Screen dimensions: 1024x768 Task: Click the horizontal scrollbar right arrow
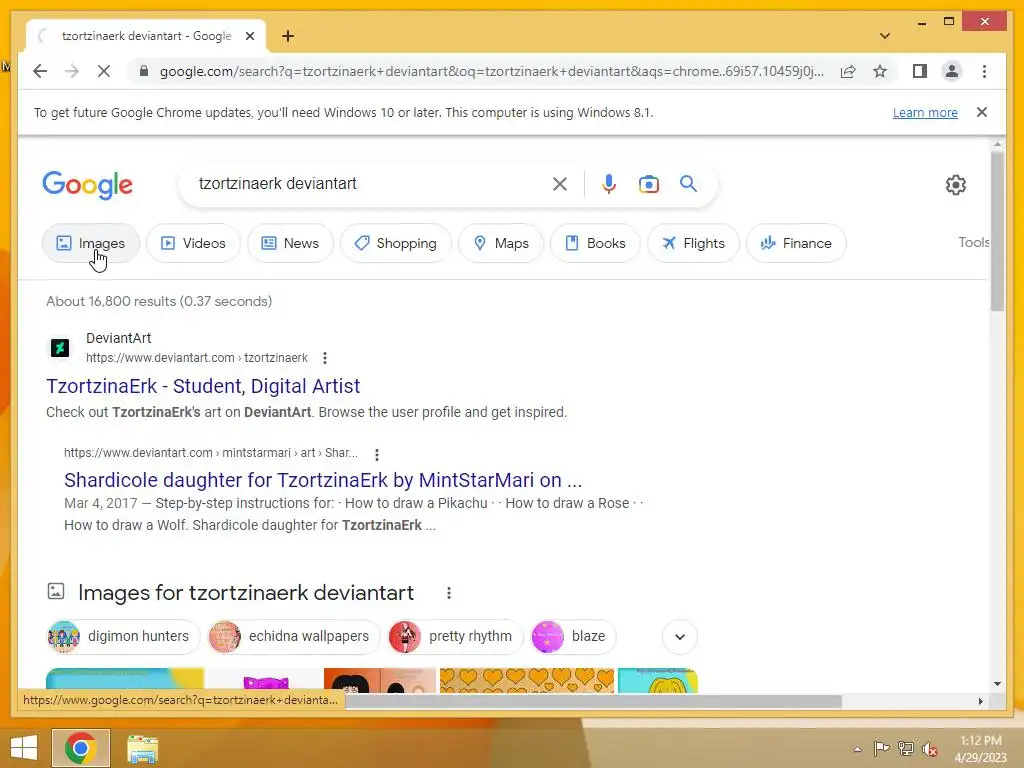980,701
